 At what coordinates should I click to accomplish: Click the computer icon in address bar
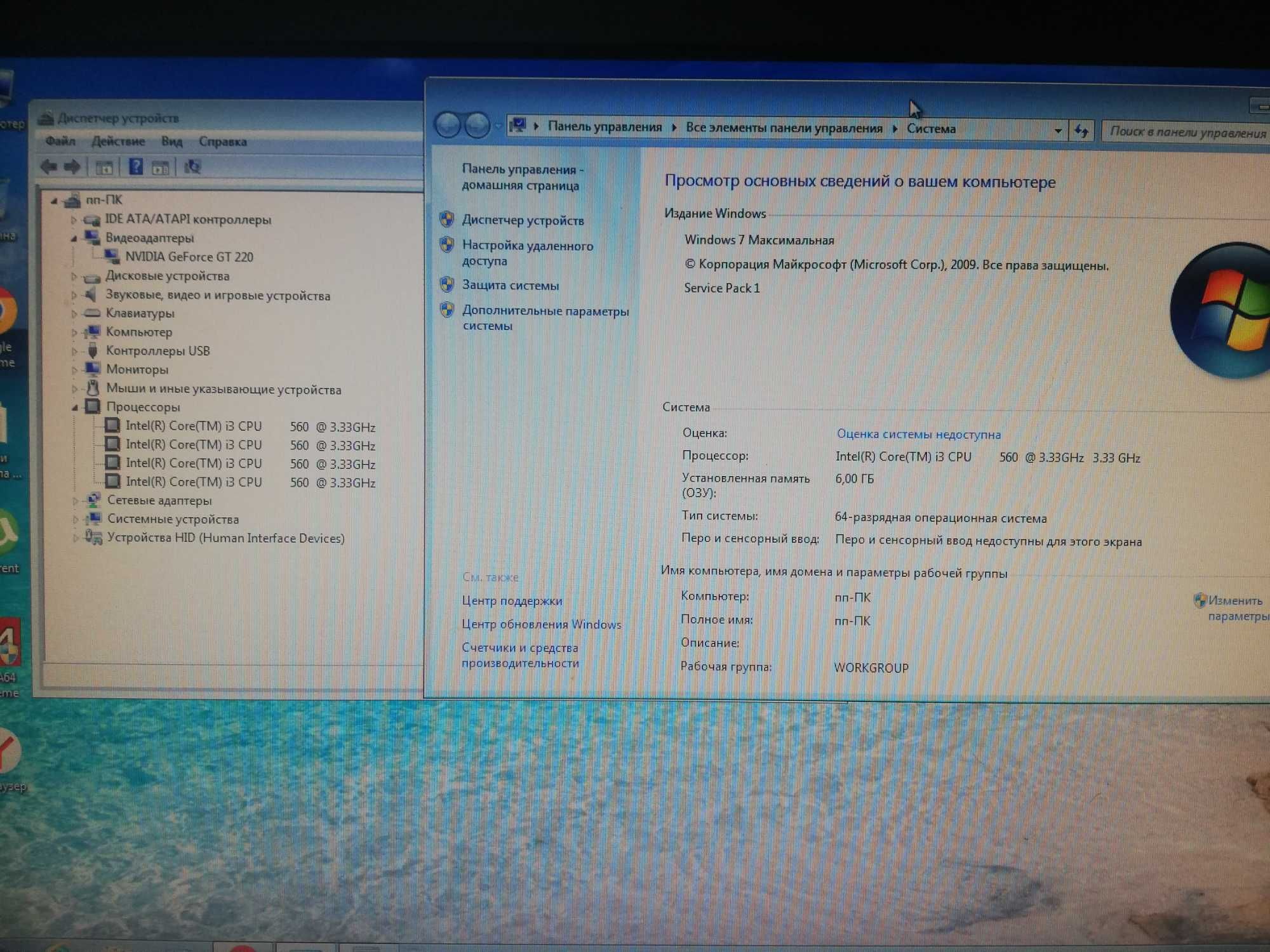pyautogui.click(x=518, y=125)
